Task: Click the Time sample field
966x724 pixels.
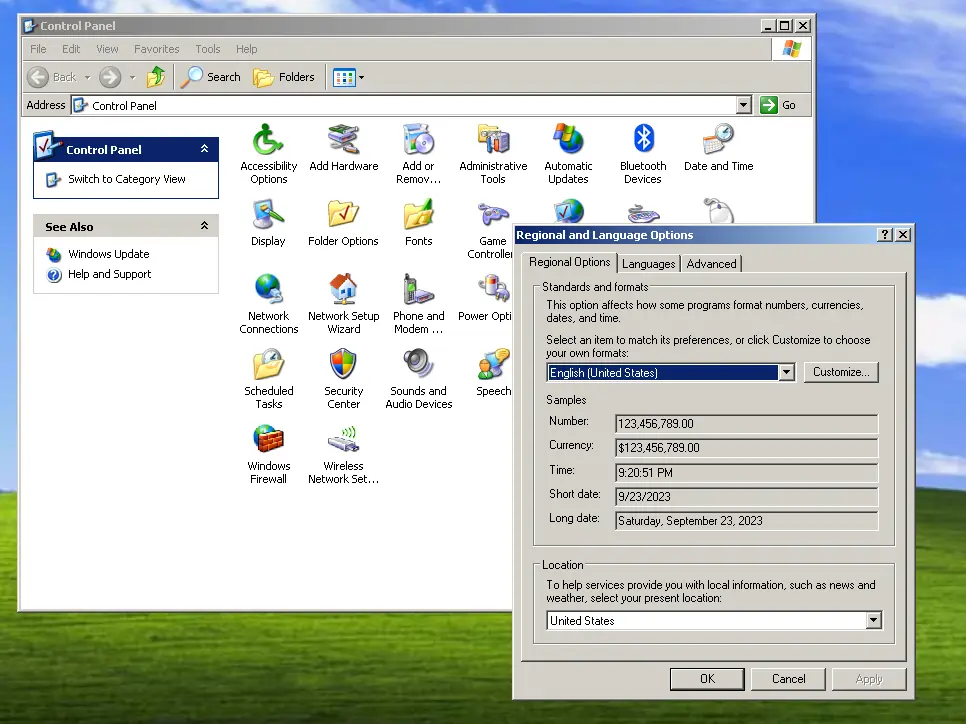Action: click(x=747, y=473)
